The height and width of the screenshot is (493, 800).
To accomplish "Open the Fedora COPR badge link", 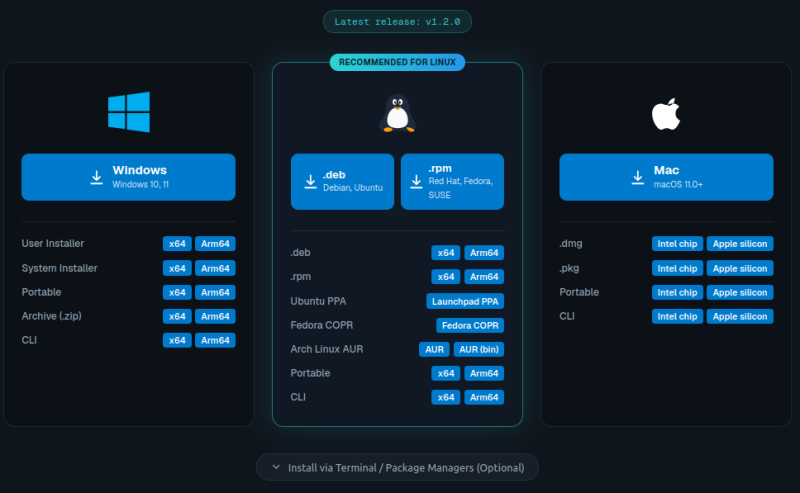I will (470, 325).
